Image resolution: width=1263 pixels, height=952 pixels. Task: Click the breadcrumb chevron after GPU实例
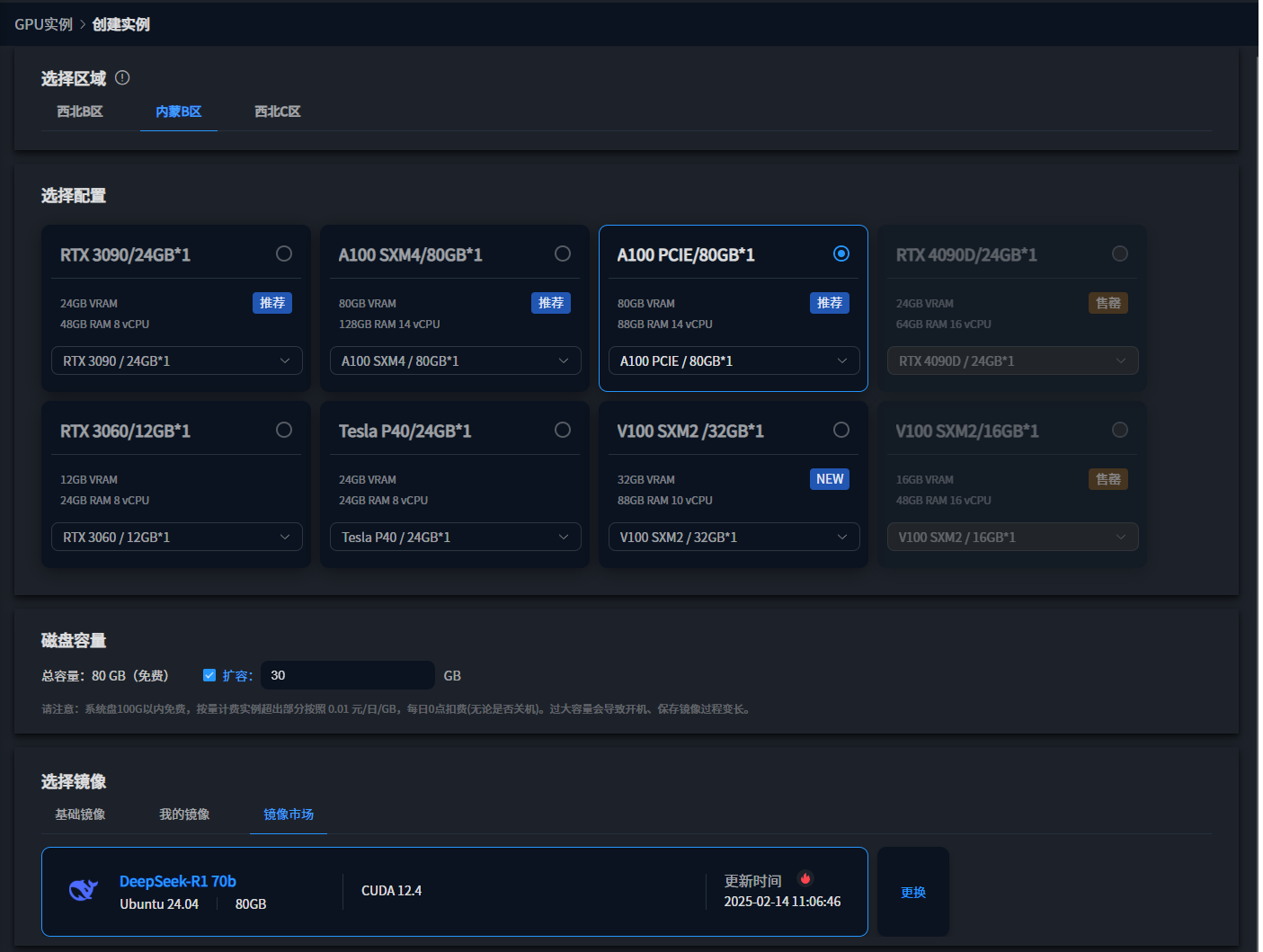point(83,24)
